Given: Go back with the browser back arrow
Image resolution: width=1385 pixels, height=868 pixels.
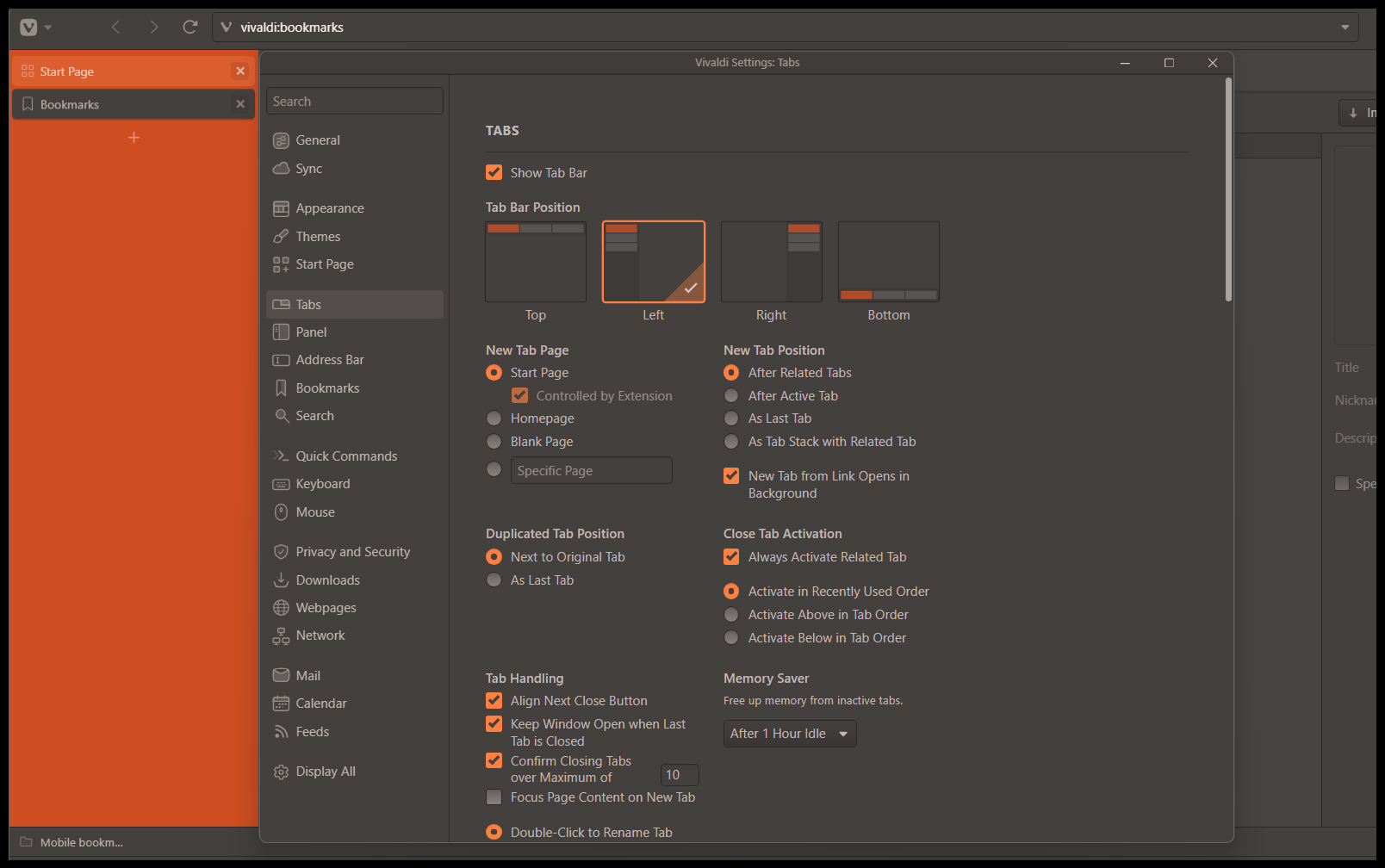Looking at the screenshot, I should coord(115,28).
